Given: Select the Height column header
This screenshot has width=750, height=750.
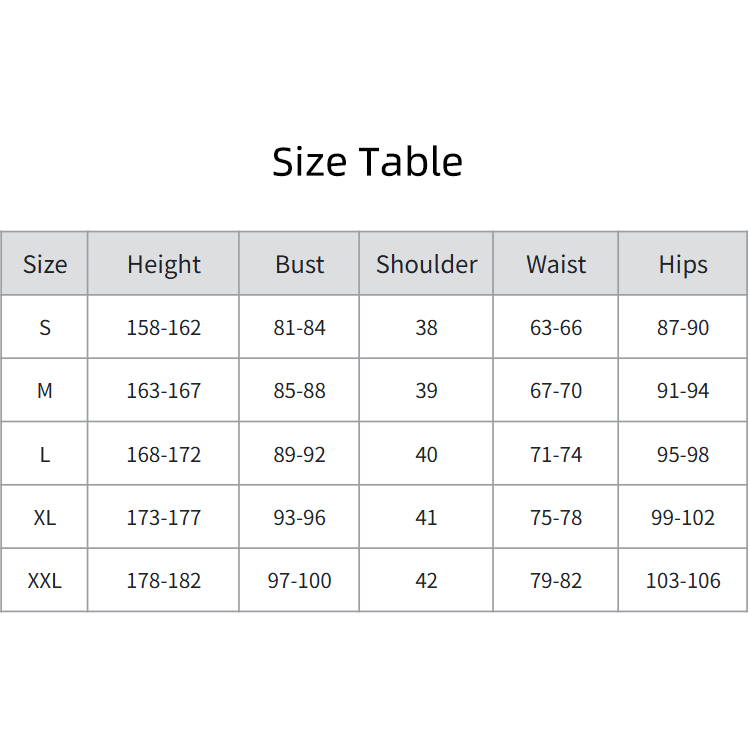Looking at the screenshot, I should (x=164, y=265).
